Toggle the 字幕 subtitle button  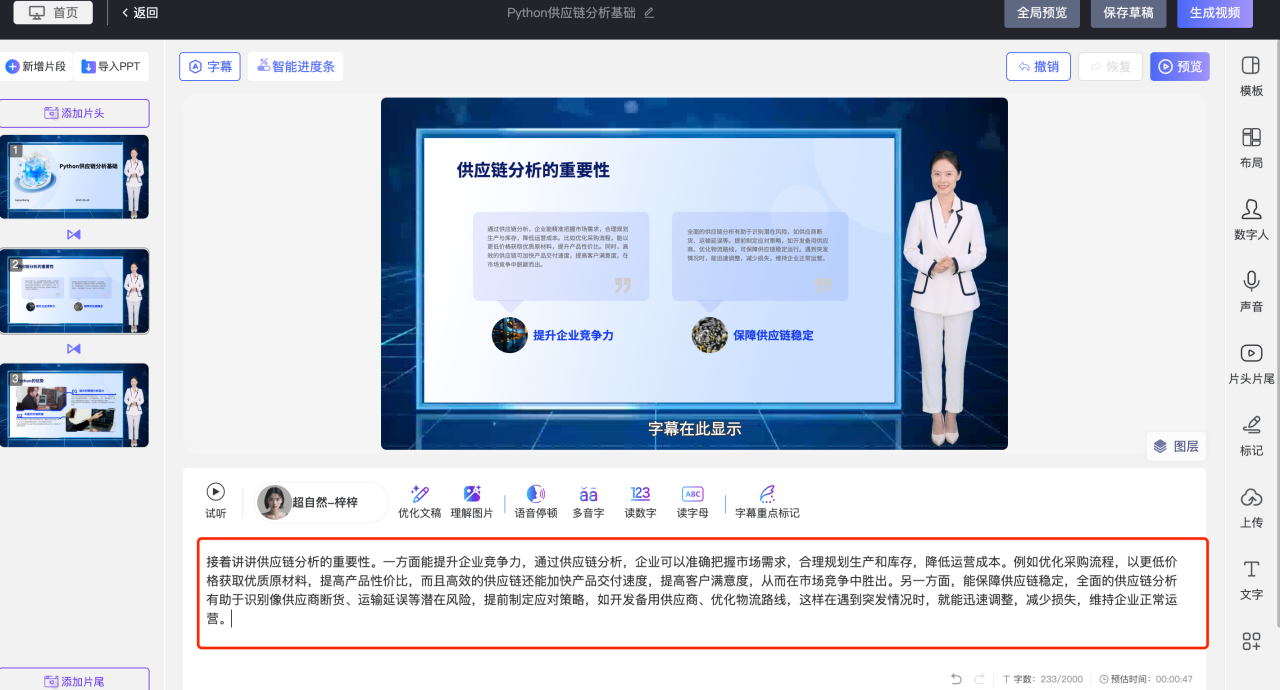coord(210,67)
